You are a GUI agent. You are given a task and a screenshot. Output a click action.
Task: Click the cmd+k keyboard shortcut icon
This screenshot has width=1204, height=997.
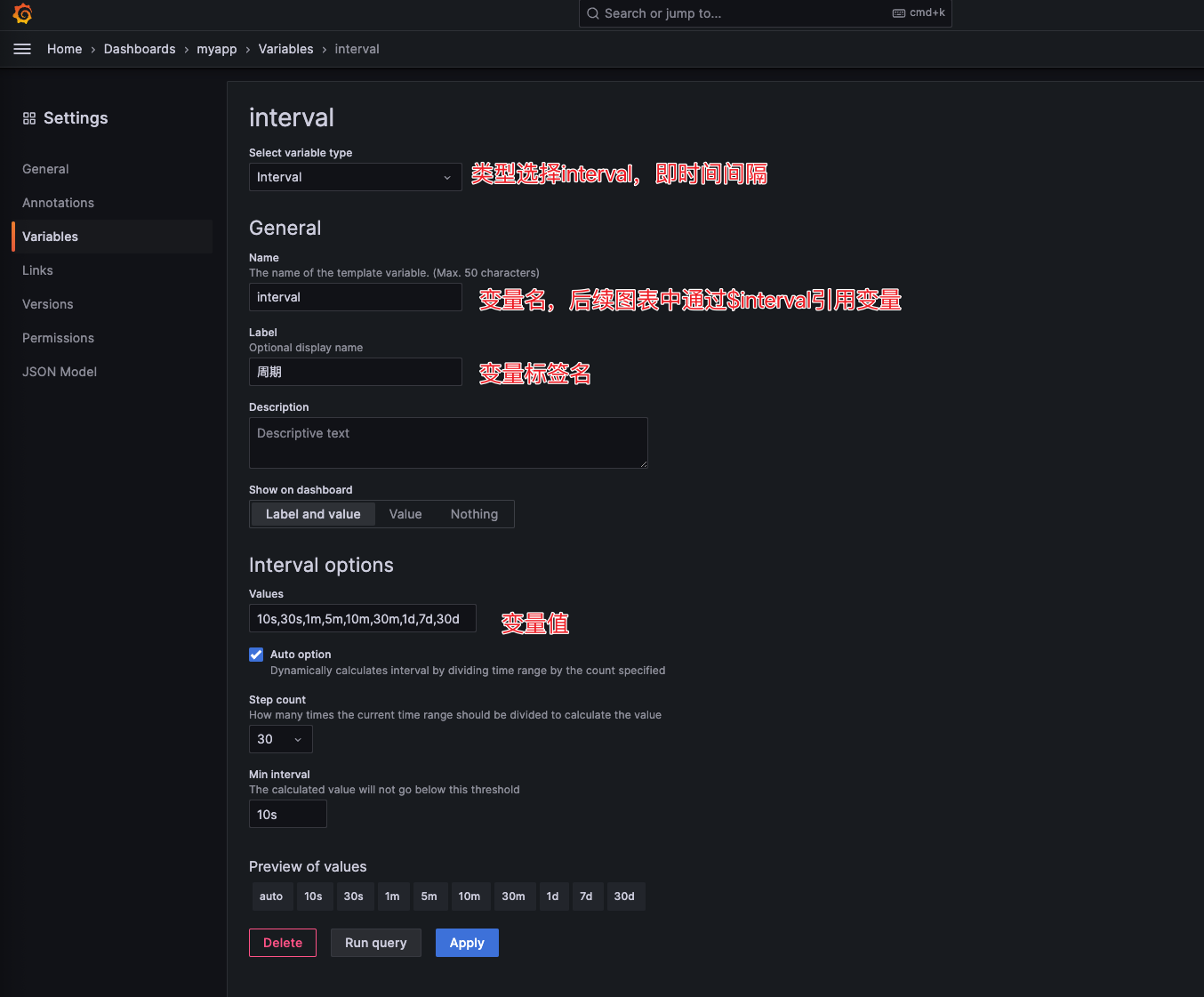(x=899, y=13)
